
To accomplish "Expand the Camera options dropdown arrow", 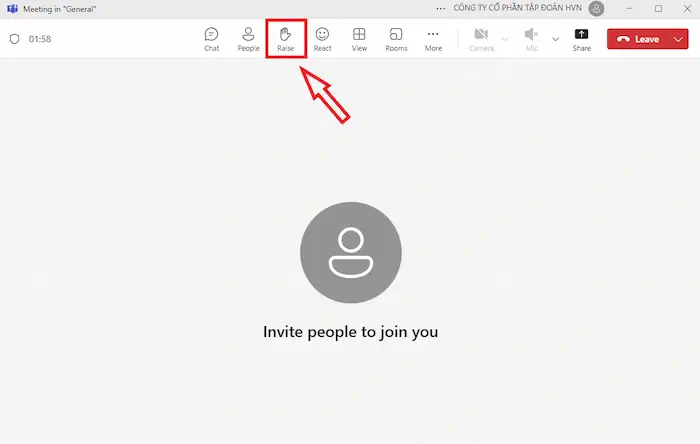I will click(x=505, y=39).
